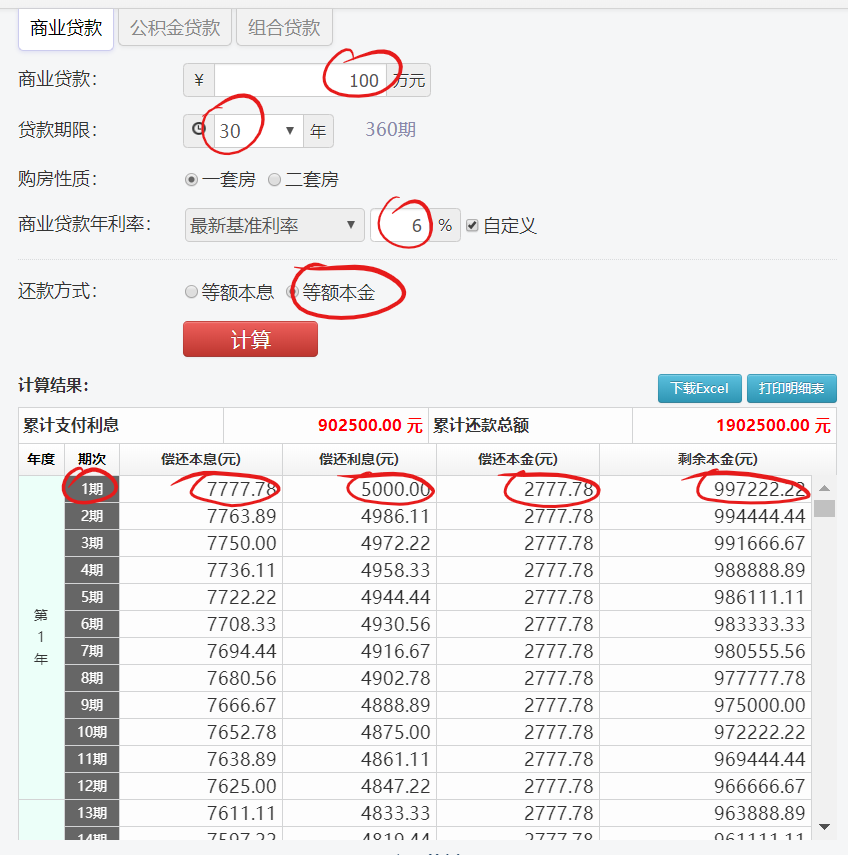The image size is (848, 855).
Task: Click the 360期 term text
Action: point(390,130)
